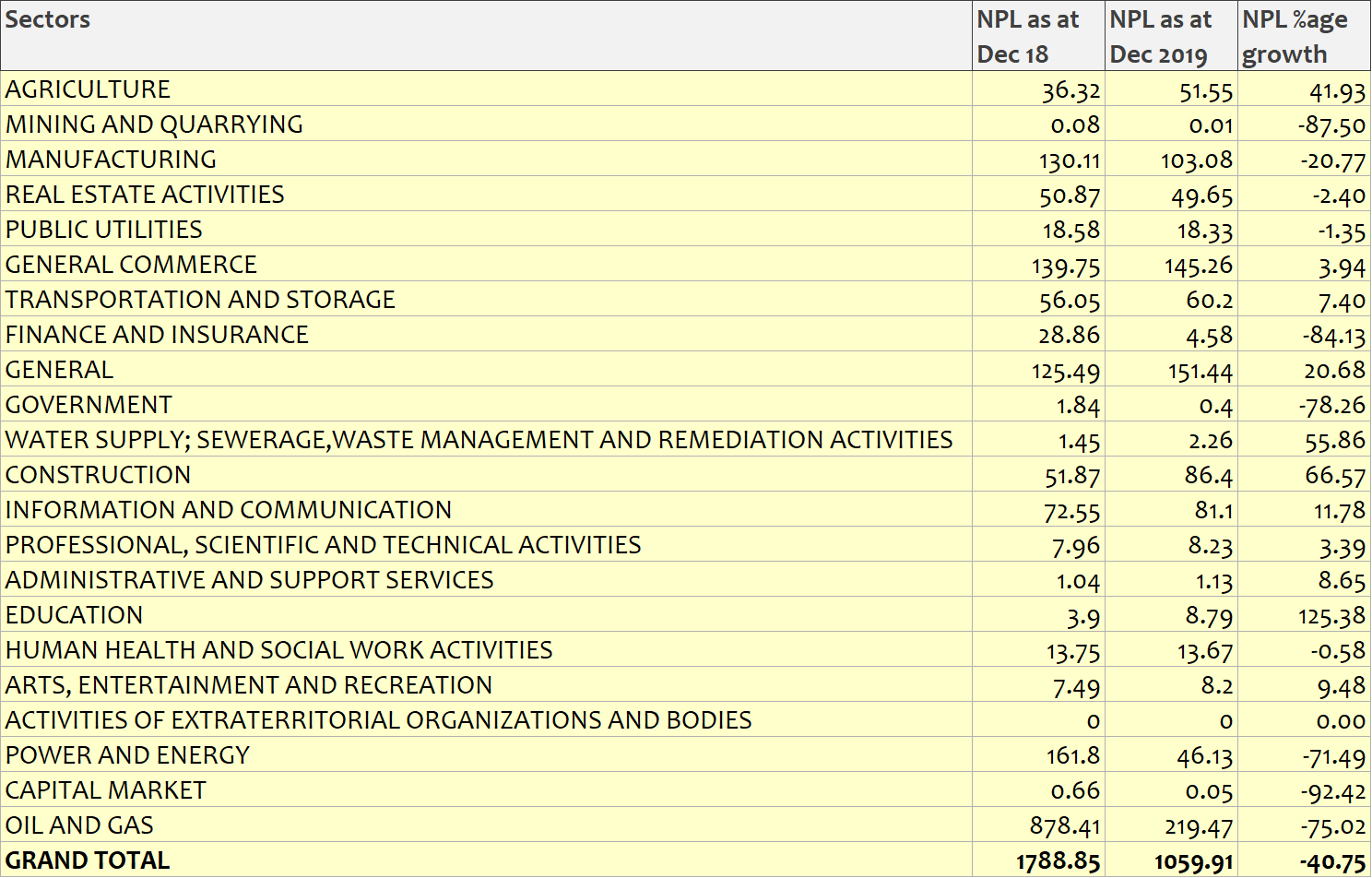Click the MINING AND QUARRYING row label

[154, 125]
